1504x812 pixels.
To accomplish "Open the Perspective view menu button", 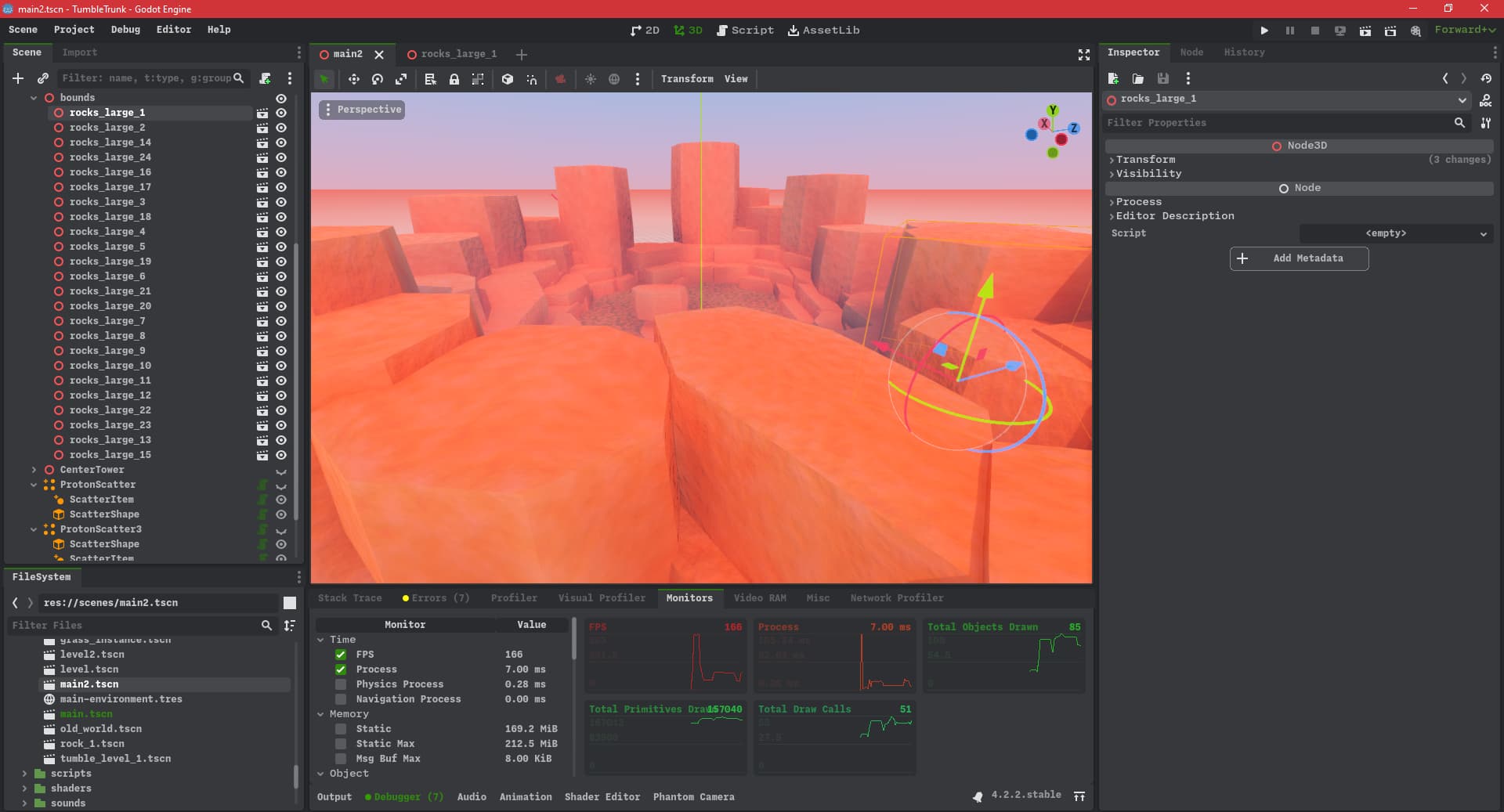I will coord(362,110).
